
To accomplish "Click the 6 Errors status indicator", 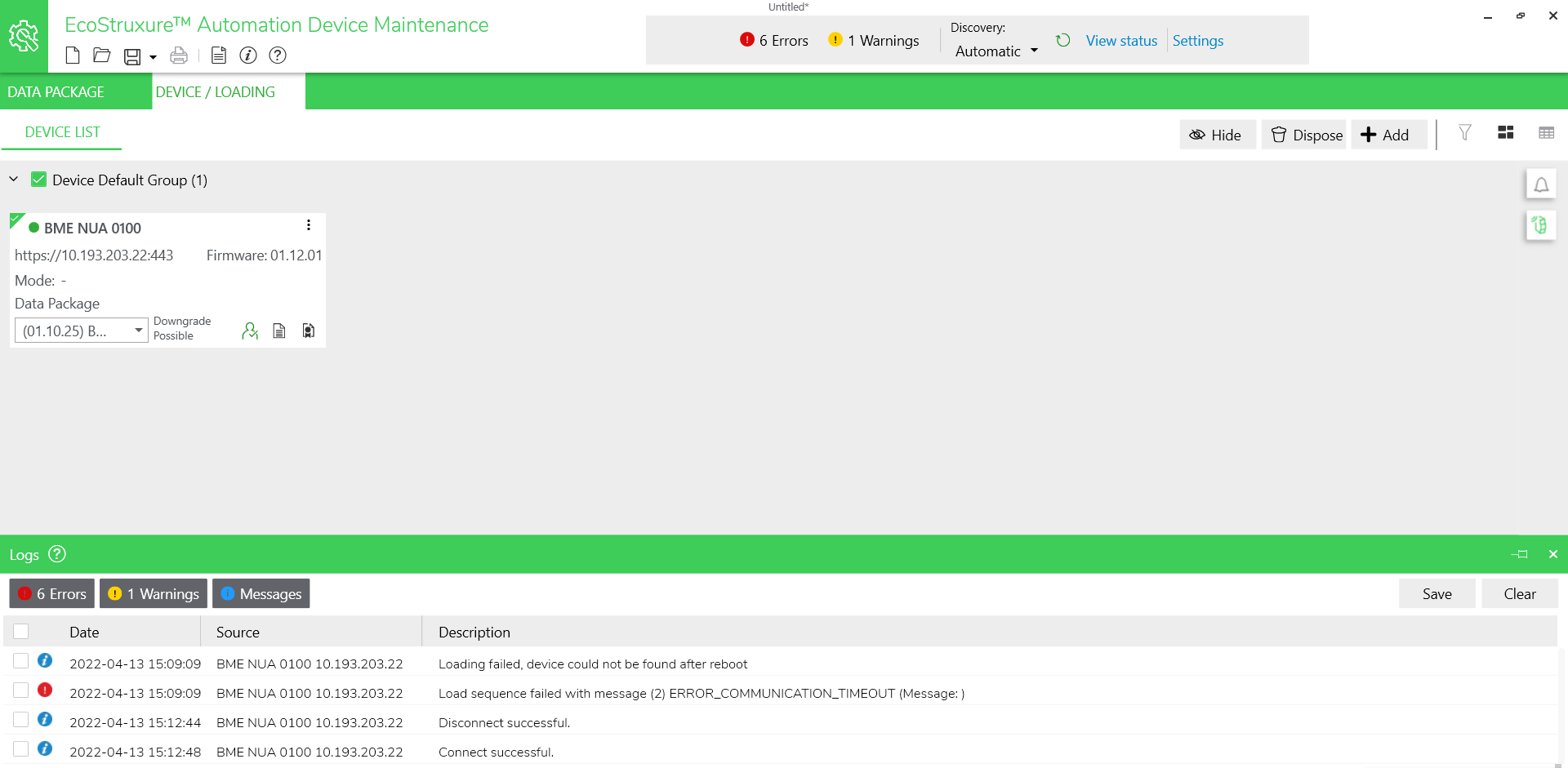I will pos(774,40).
